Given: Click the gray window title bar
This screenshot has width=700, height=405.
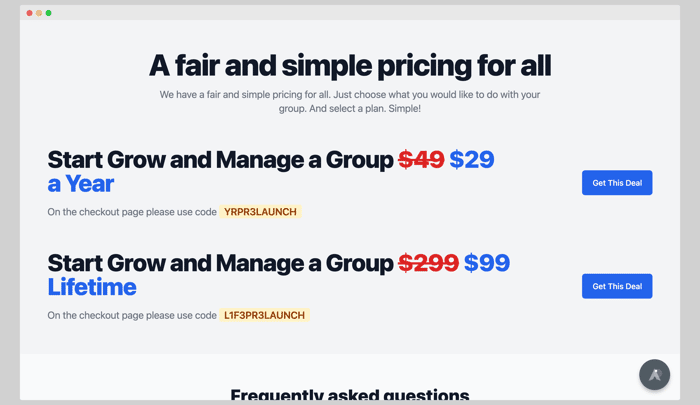Looking at the screenshot, I should [x=350, y=13].
